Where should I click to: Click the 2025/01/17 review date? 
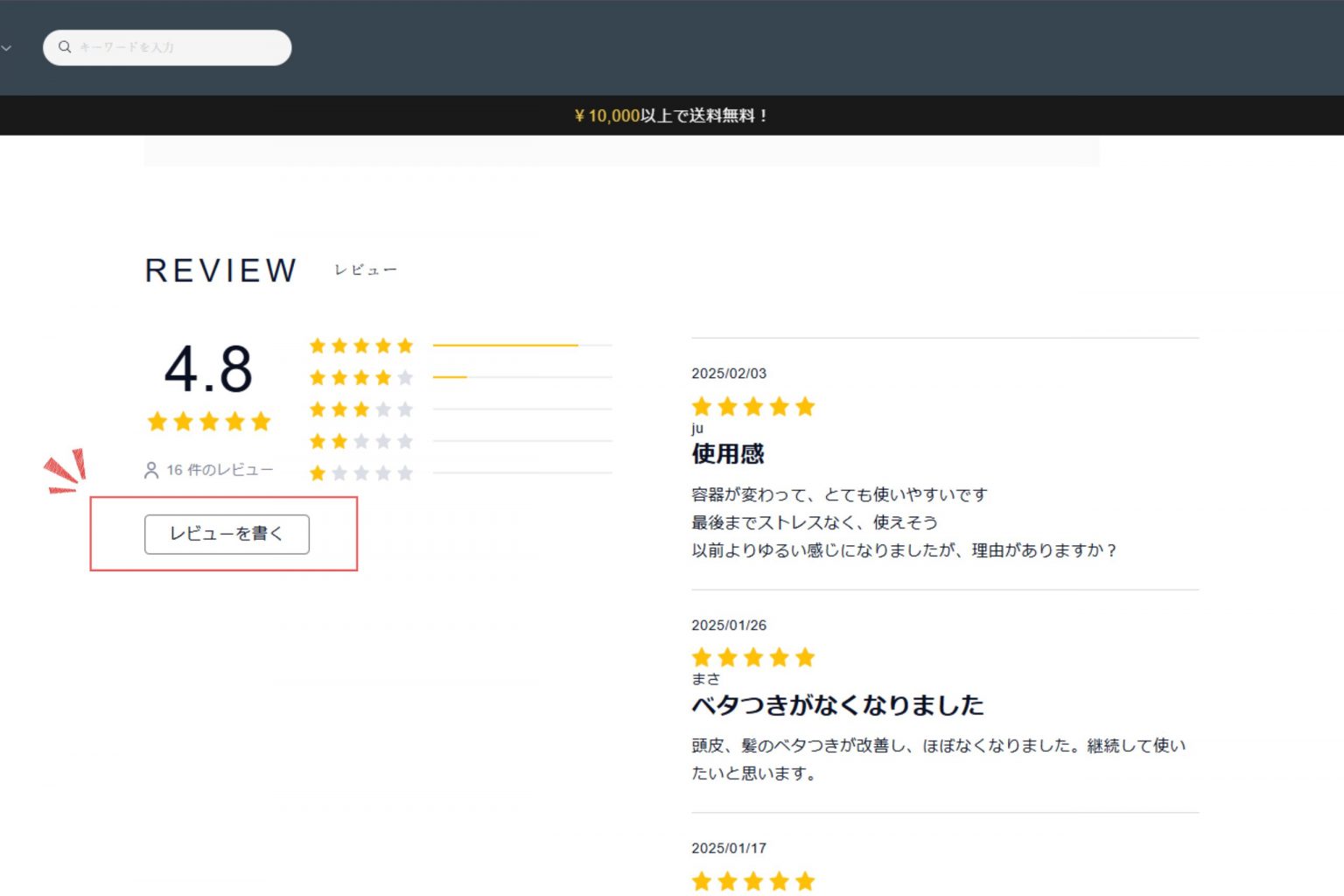tap(728, 848)
